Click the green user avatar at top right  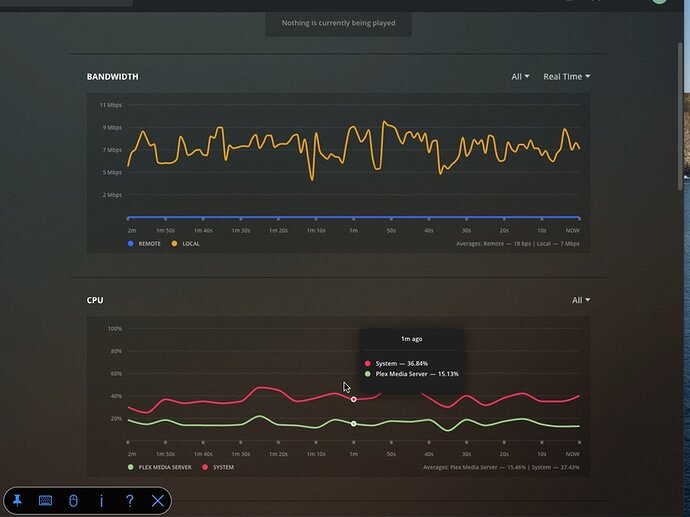click(x=659, y=1)
